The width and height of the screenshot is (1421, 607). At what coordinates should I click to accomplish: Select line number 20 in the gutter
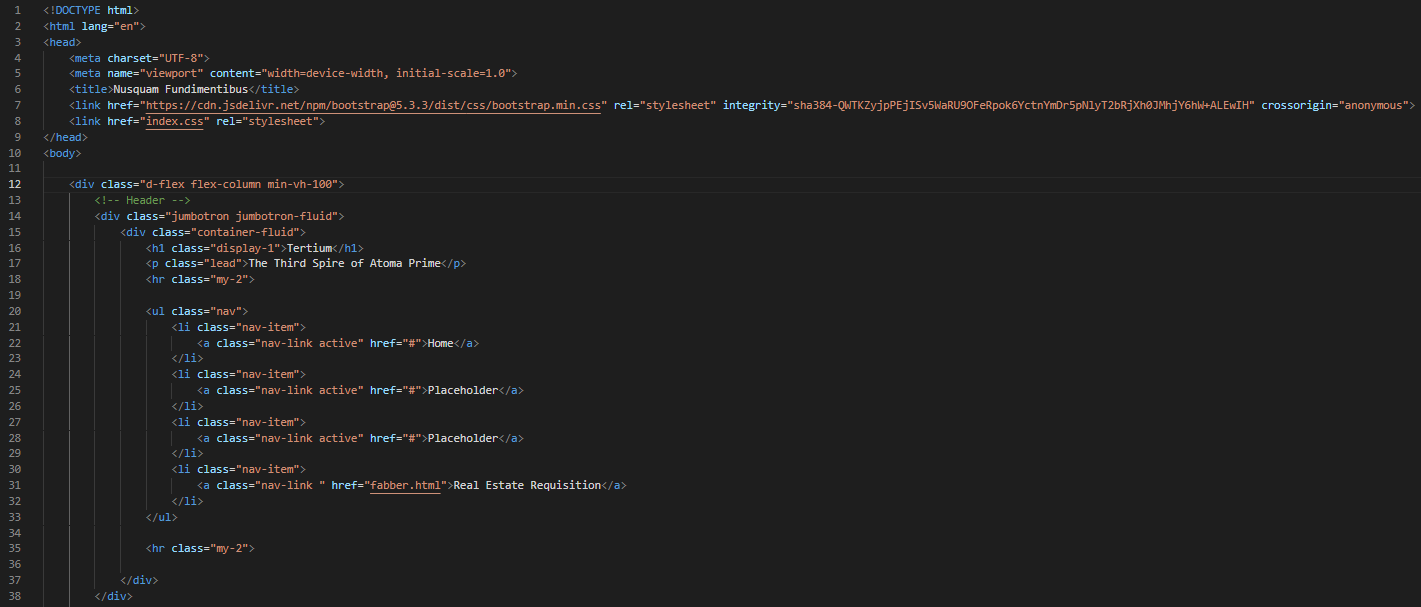(15, 311)
